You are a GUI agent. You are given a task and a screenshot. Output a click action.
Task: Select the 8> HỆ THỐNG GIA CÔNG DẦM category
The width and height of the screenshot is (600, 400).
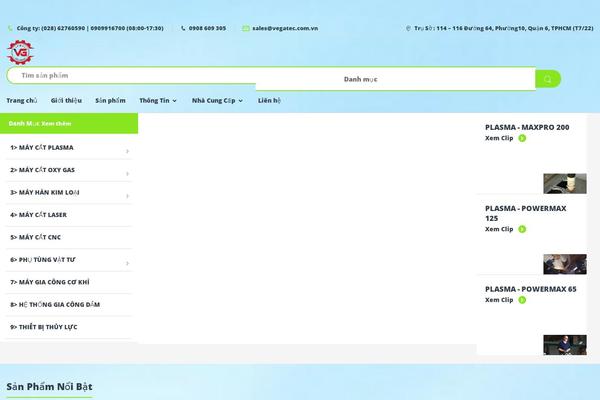click(x=55, y=305)
